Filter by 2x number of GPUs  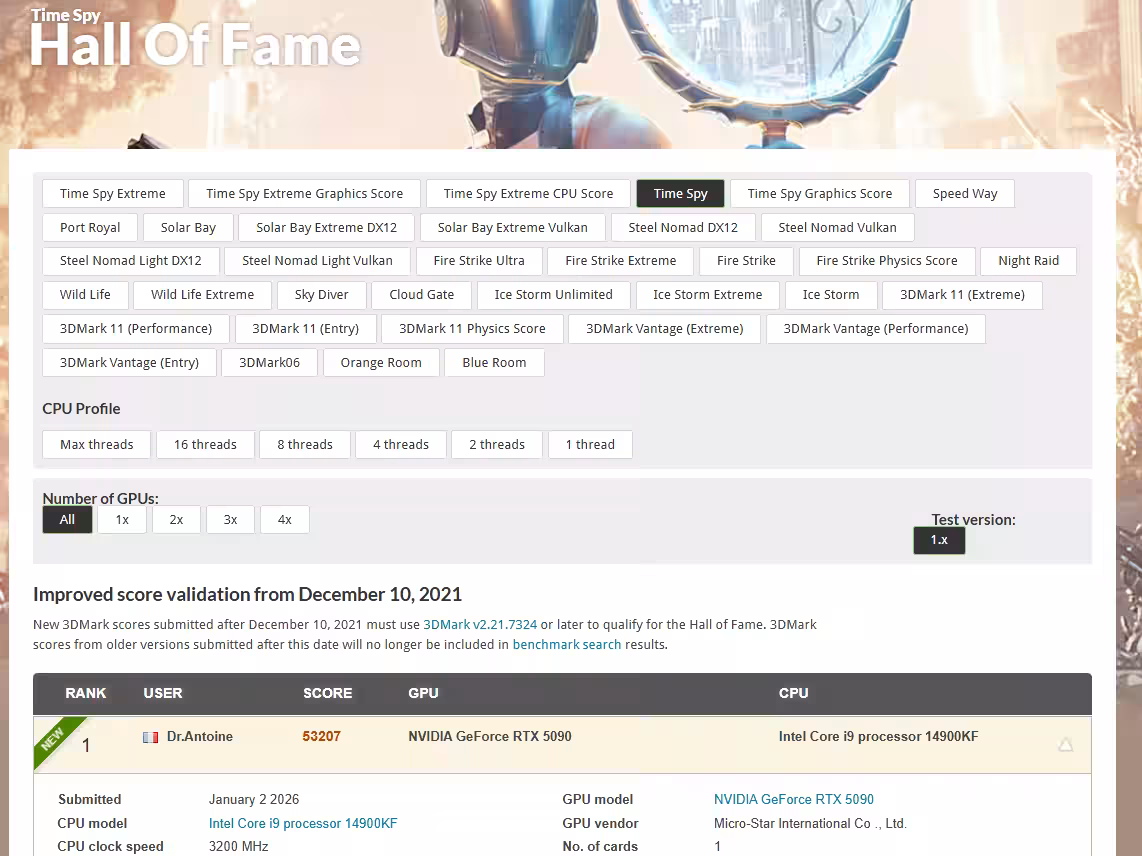tap(176, 520)
